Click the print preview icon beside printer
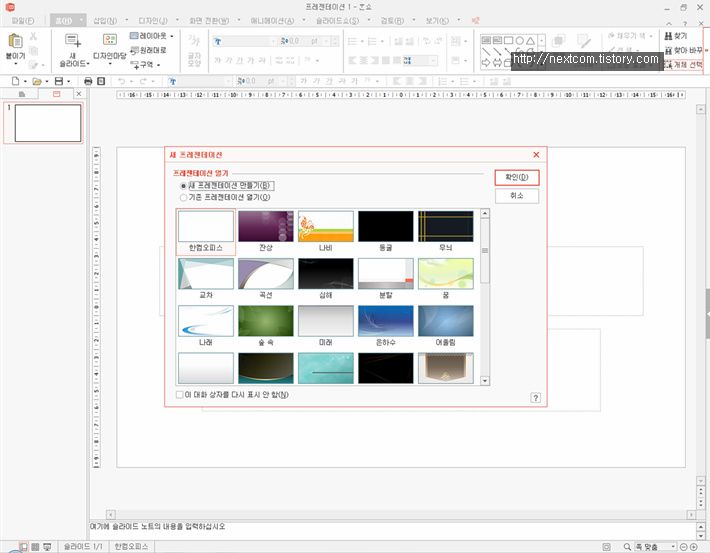The image size is (710, 553). tap(101, 81)
